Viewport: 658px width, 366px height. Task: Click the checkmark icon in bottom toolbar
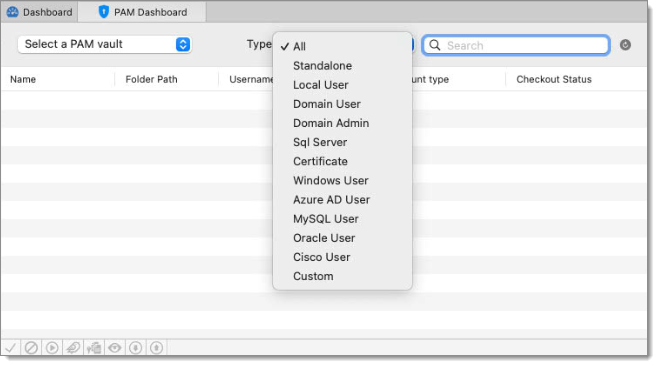(x=10, y=348)
